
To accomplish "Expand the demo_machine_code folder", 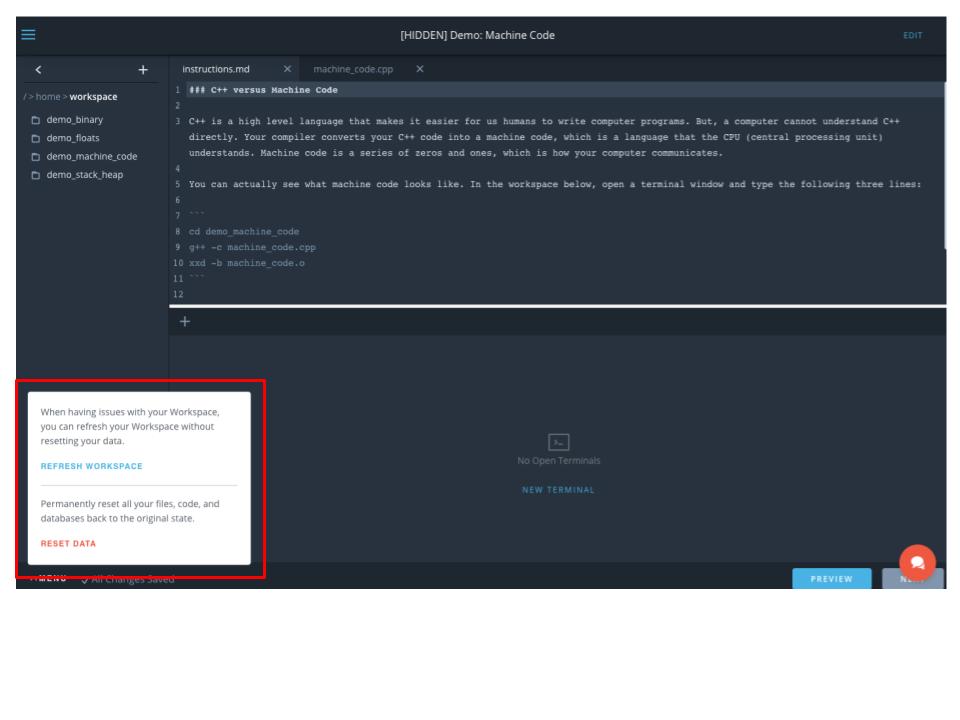I will (91, 157).
